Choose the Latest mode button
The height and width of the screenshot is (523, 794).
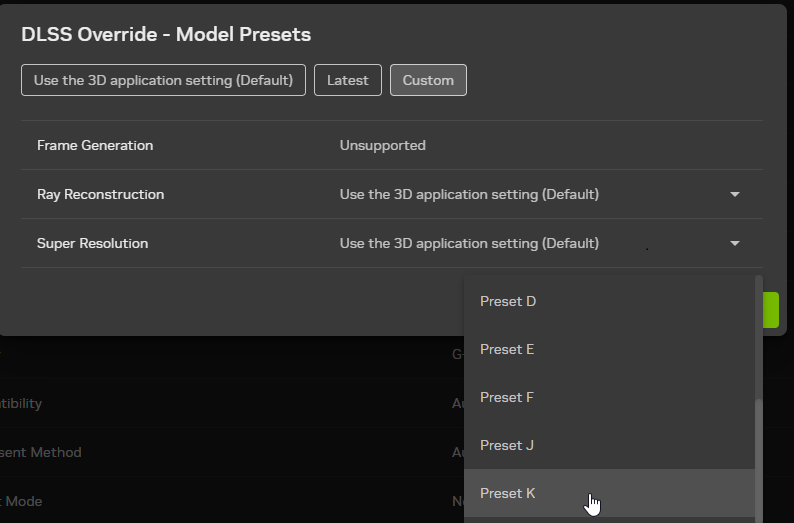pyautogui.click(x=347, y=80)
